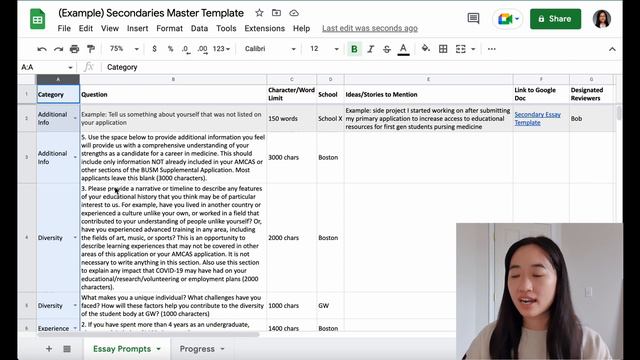Toggle bold formatting

[x=354, y=49]
